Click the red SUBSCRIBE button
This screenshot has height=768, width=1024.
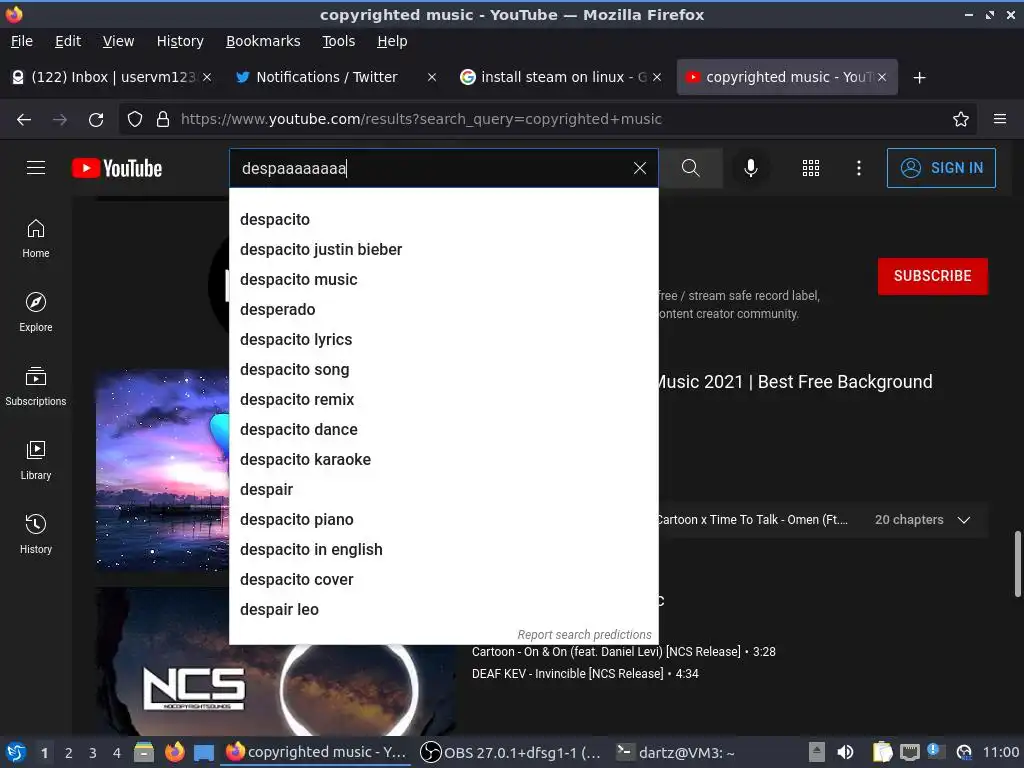pyautogui.click(x=933, y=276)
